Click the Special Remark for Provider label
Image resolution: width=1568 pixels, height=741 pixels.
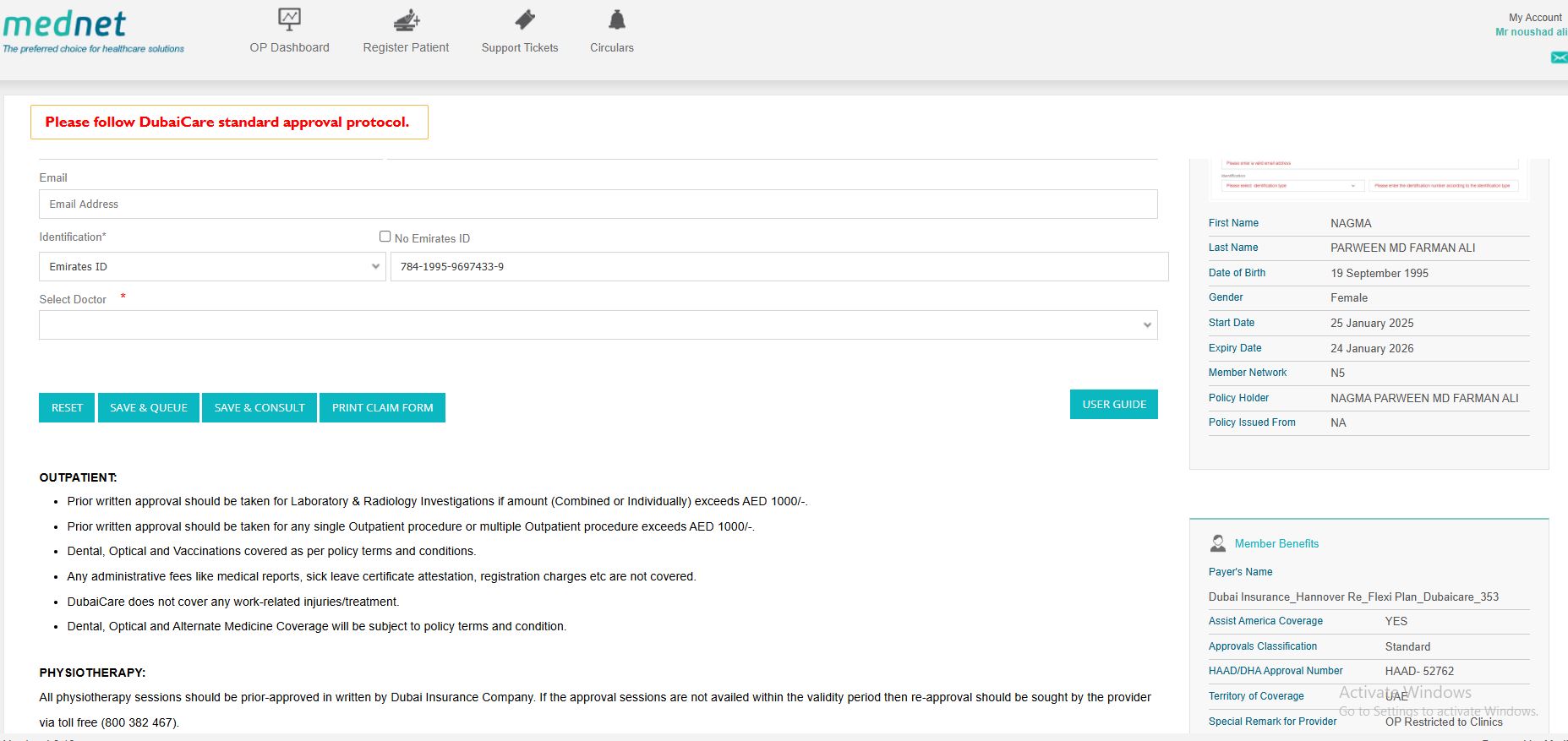point(1272,722)
